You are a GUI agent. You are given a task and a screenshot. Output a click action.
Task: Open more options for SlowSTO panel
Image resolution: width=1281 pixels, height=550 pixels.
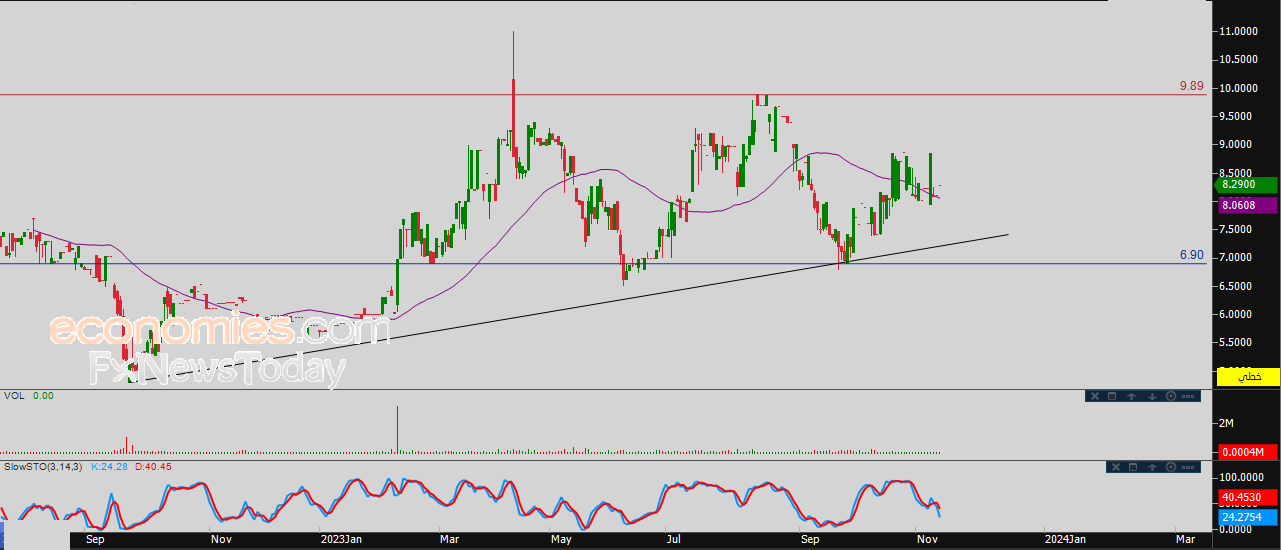pyautogui.click(x=1189, y=467)
